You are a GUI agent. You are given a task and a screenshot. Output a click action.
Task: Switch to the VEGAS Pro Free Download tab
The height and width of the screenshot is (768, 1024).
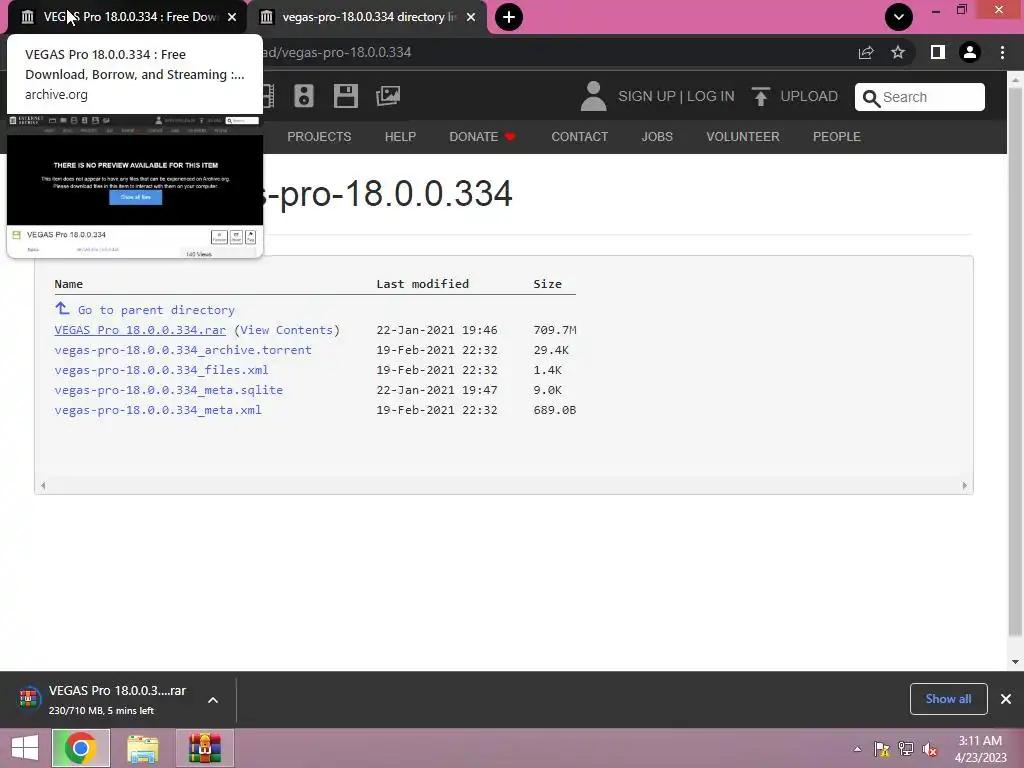[127, 17]
